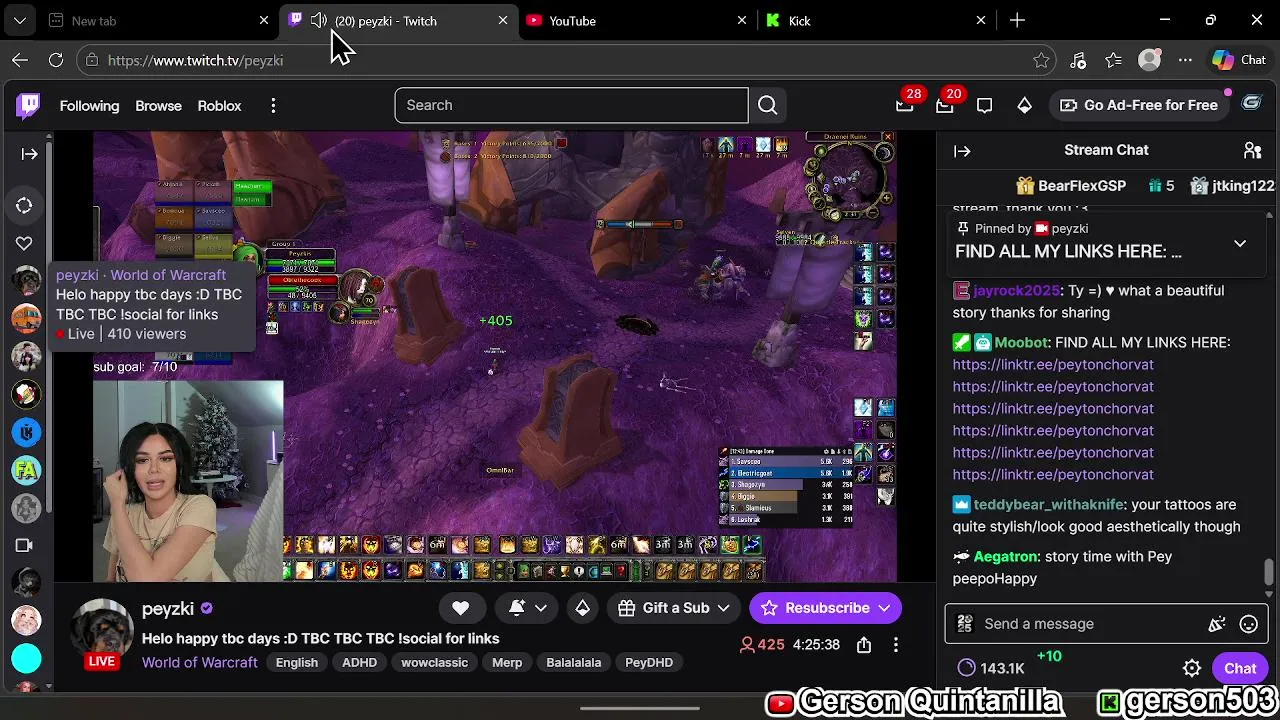Open channel points 143.1K balance

pos(991,668)
